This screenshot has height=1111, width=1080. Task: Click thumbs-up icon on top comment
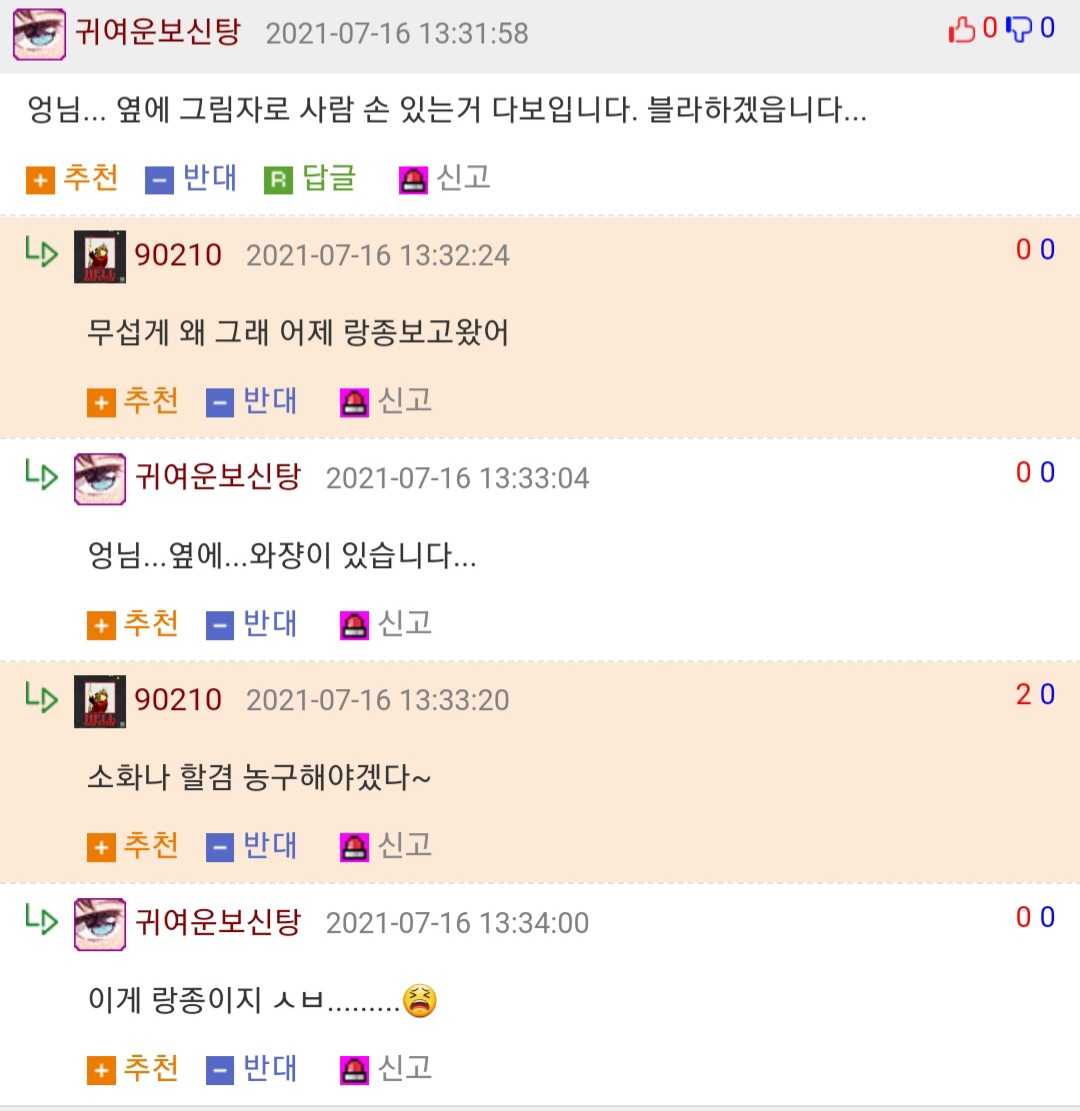(x=961, y=30)
